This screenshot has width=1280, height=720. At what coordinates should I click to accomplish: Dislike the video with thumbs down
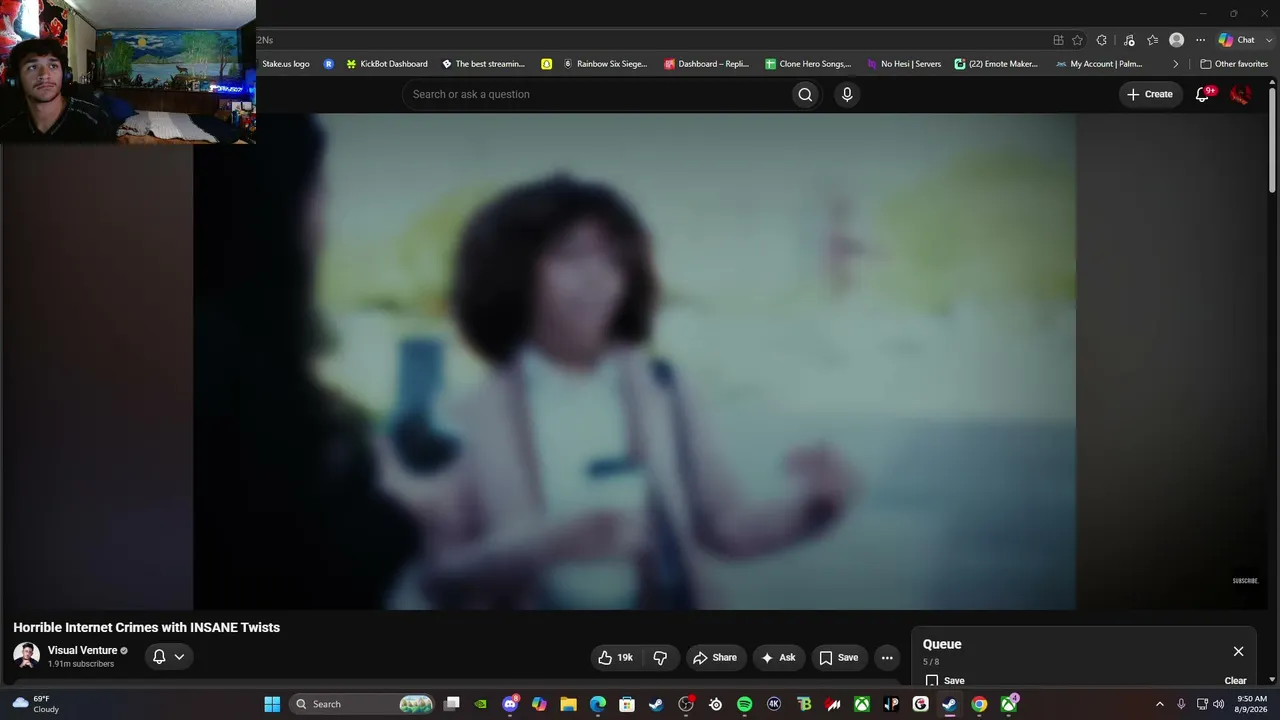[x=660, y=657]
